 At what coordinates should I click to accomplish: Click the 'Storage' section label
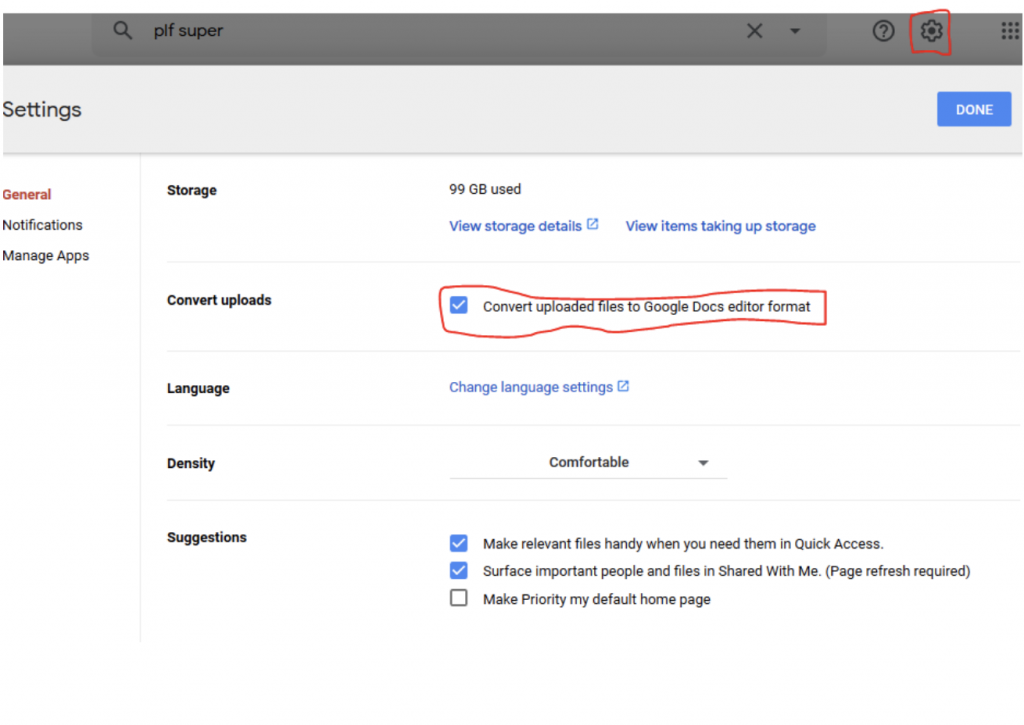pyautogui.click(x=191, y=191)
